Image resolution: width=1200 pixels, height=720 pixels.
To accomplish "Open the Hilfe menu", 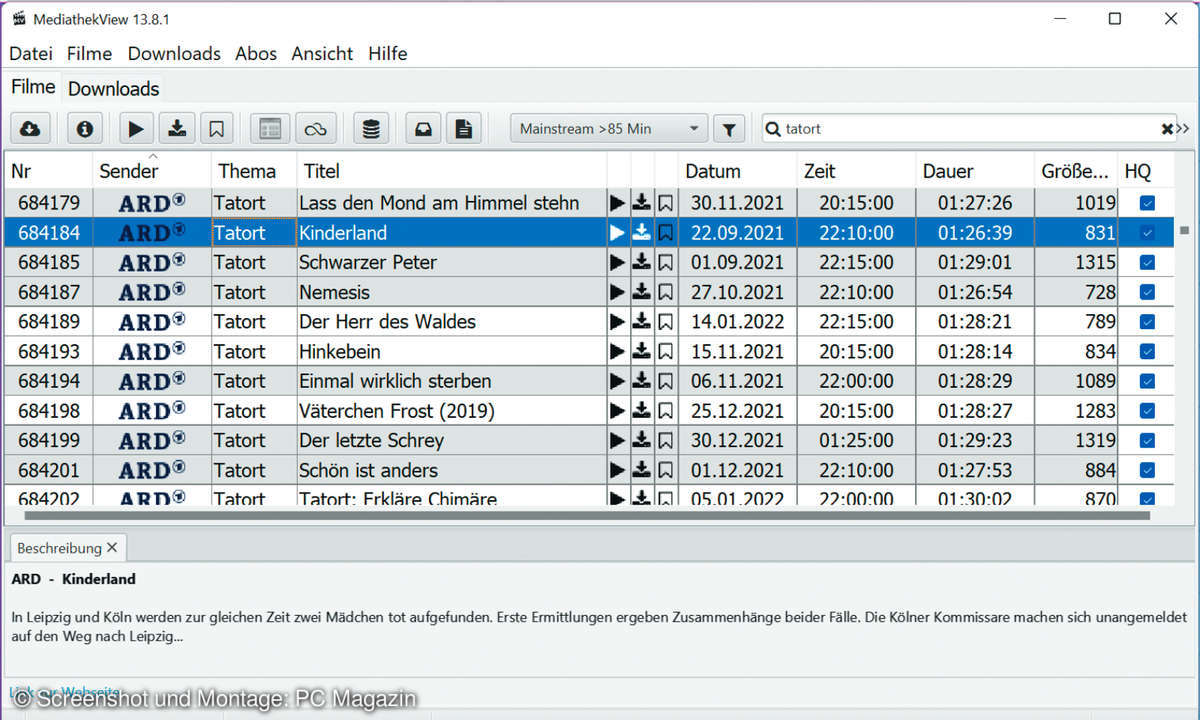I will click(388, 54).
